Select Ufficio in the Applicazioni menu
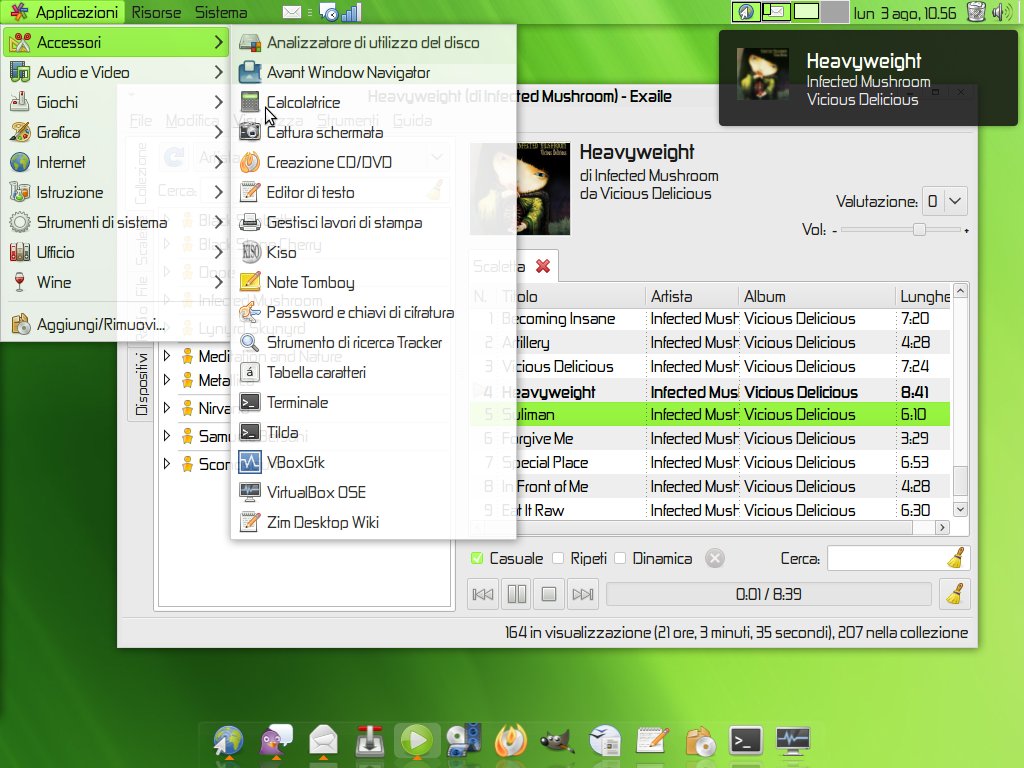The width and height of the screenshot is (1024, 768). point(115,253)
